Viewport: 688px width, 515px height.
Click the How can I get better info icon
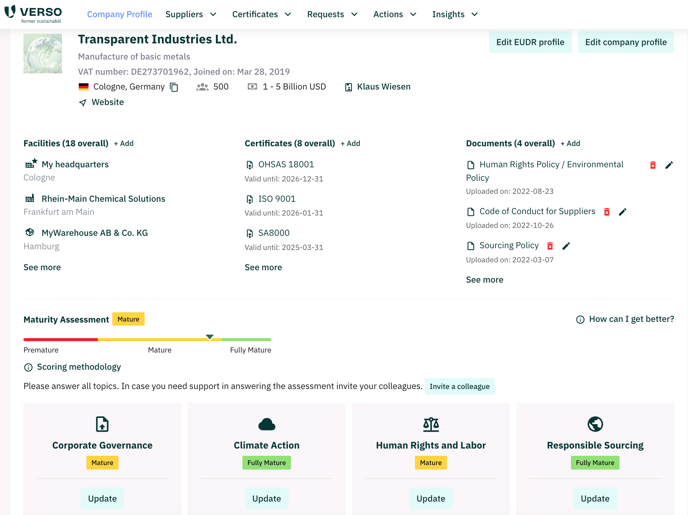pos(580,319)
